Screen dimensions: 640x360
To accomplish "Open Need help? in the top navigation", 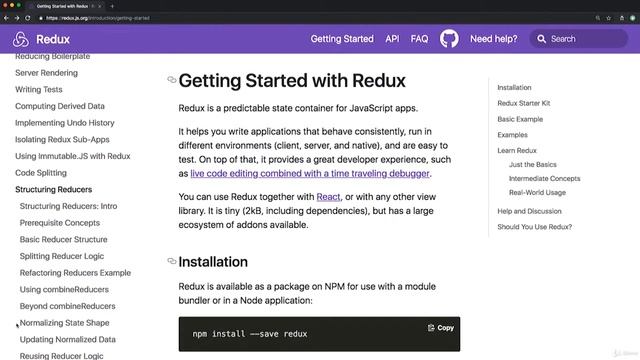I will click(x=493, y=39).
